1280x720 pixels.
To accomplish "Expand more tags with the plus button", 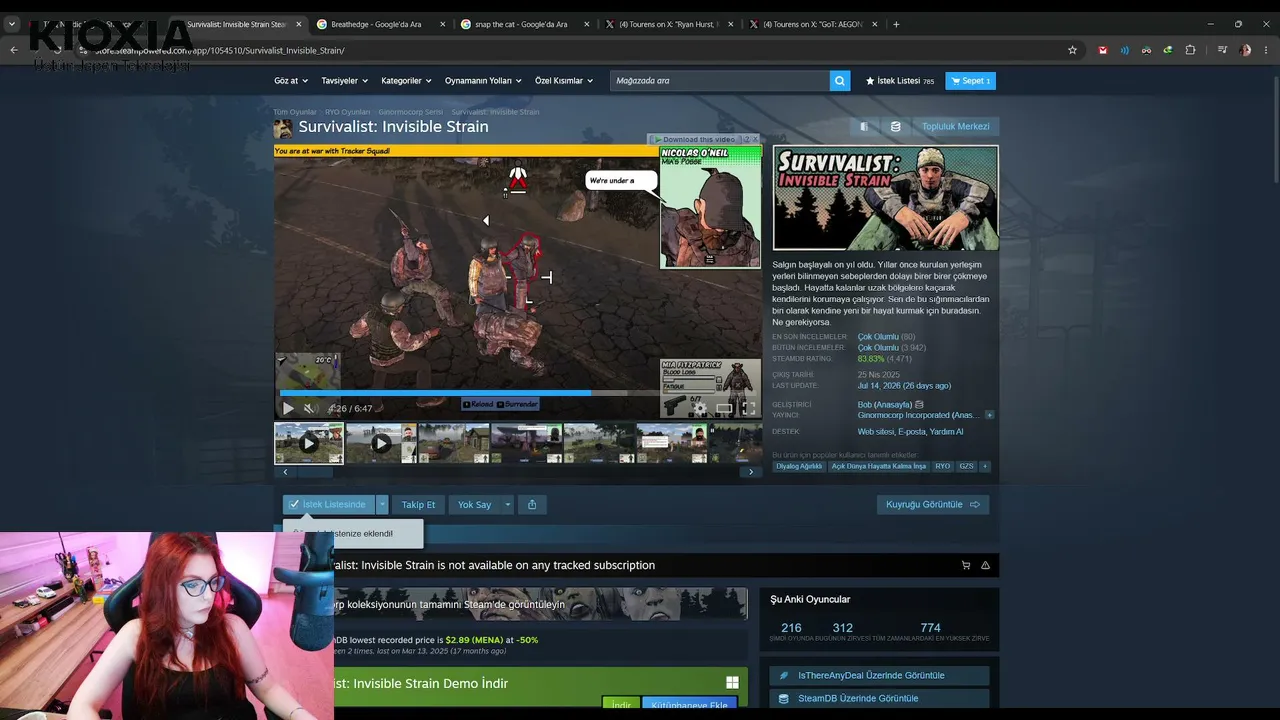I will click(985, 466).
